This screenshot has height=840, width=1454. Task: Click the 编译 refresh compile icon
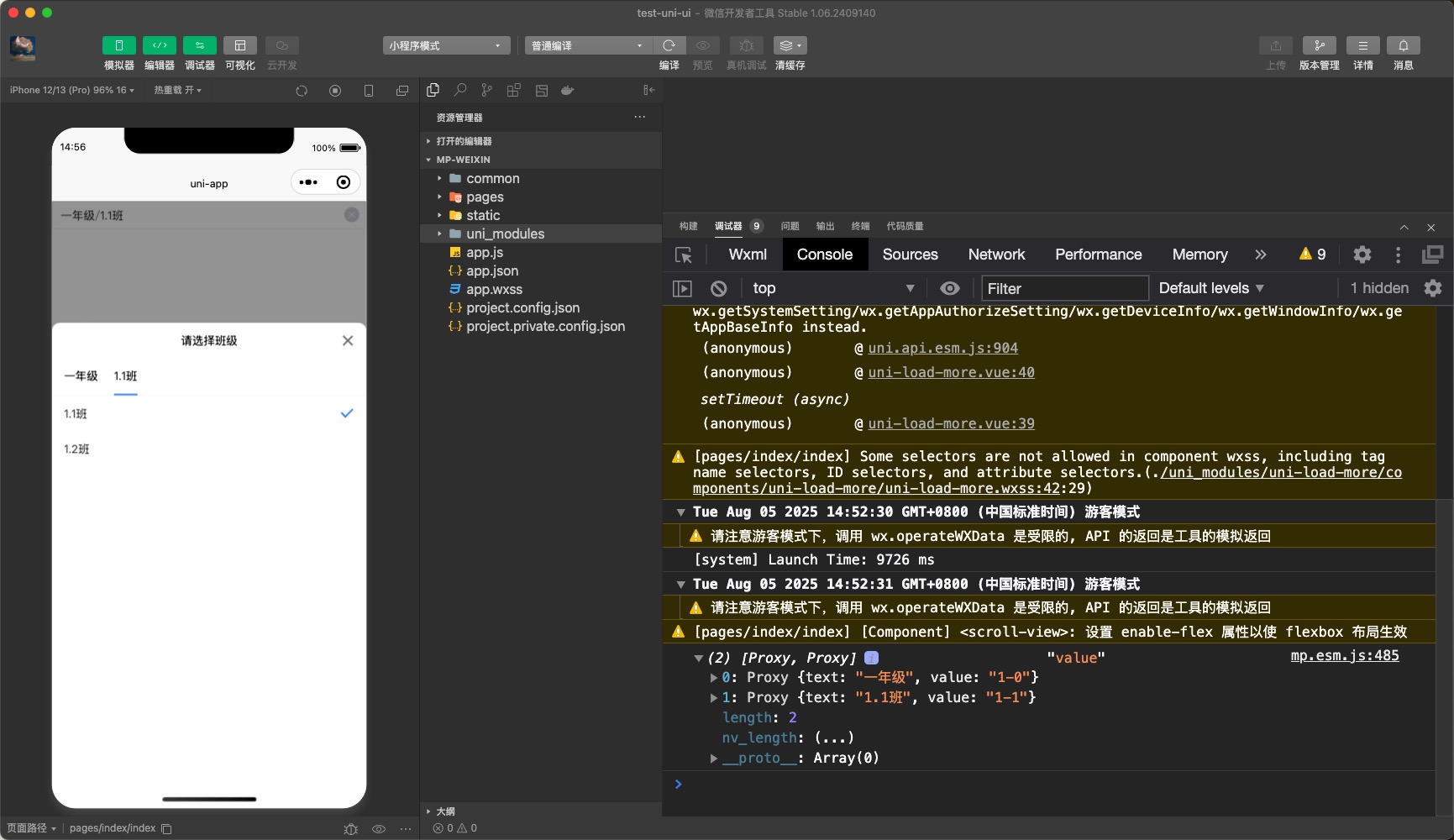669,45
